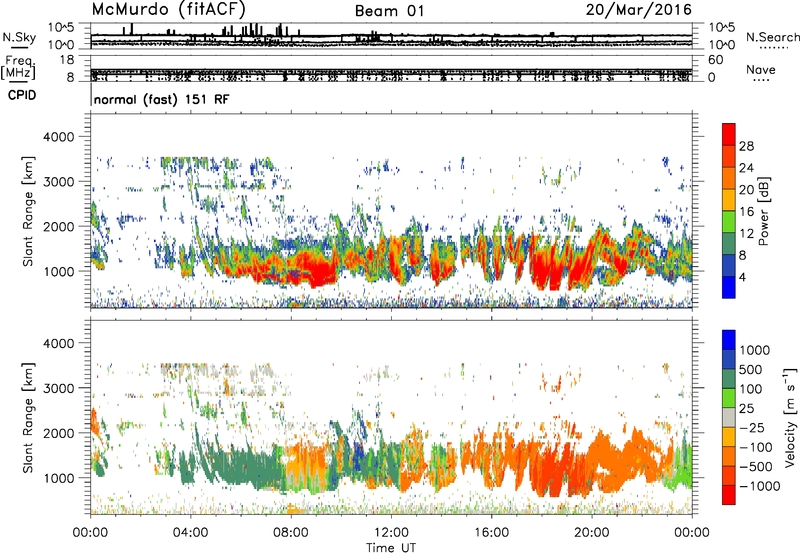Click the '12:00' time axis tick label
Image resolution: width=800 pixels, height=554 pixels.
391,533
